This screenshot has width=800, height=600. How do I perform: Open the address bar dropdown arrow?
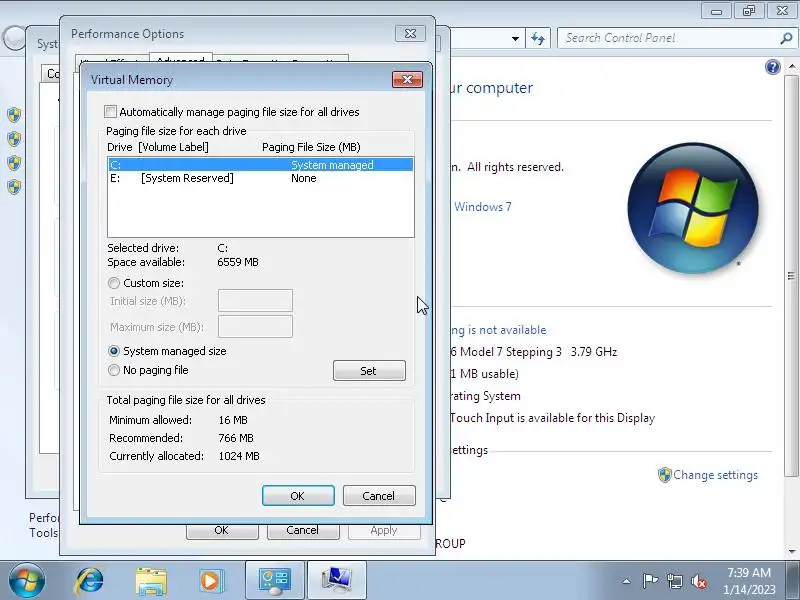tap(515, 39)
